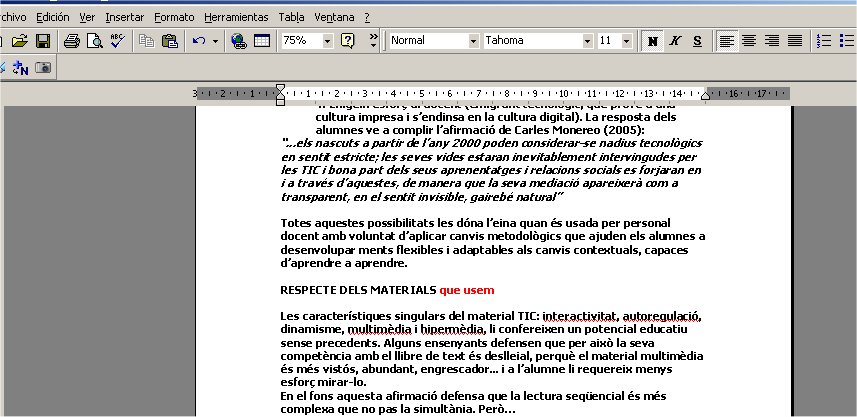Open the Tables and Borders grid icon

coord(262,41)
